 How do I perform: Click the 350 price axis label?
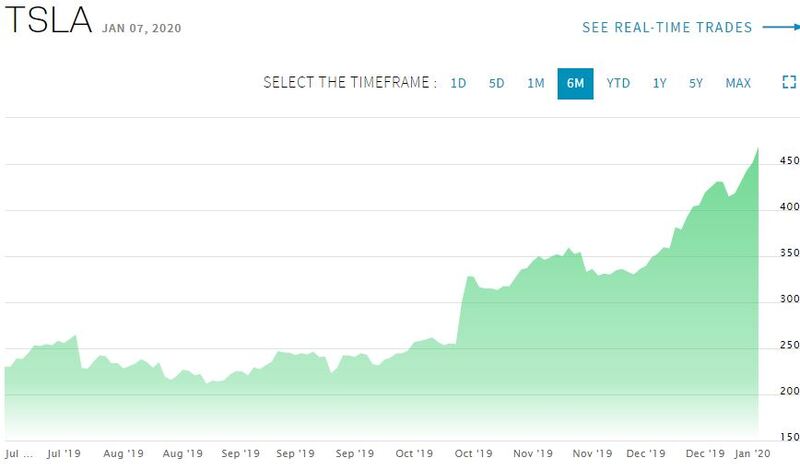(789, 253)
